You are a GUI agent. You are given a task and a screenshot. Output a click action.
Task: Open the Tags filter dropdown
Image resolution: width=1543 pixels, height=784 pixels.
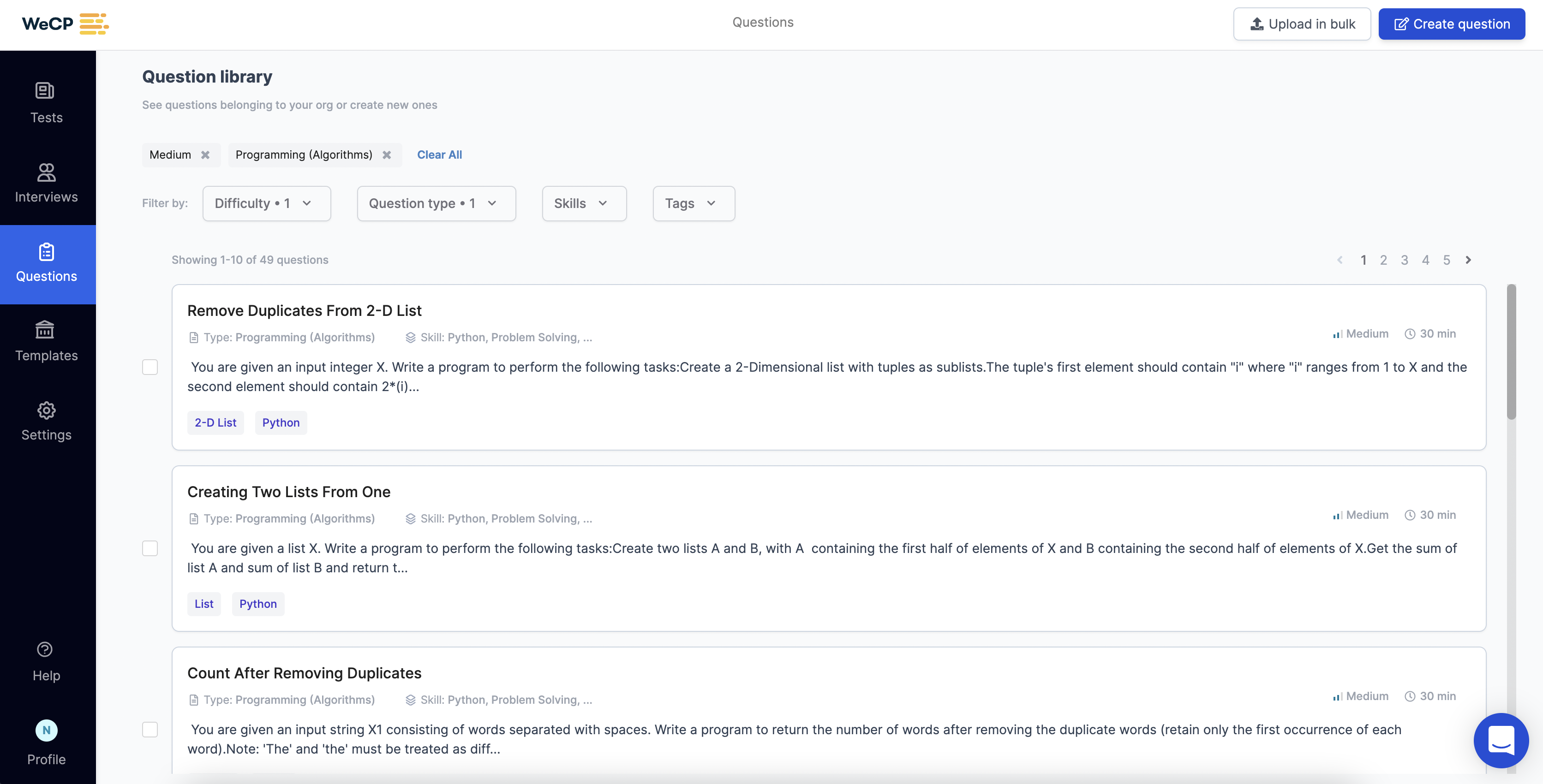[x=693, y=203]
